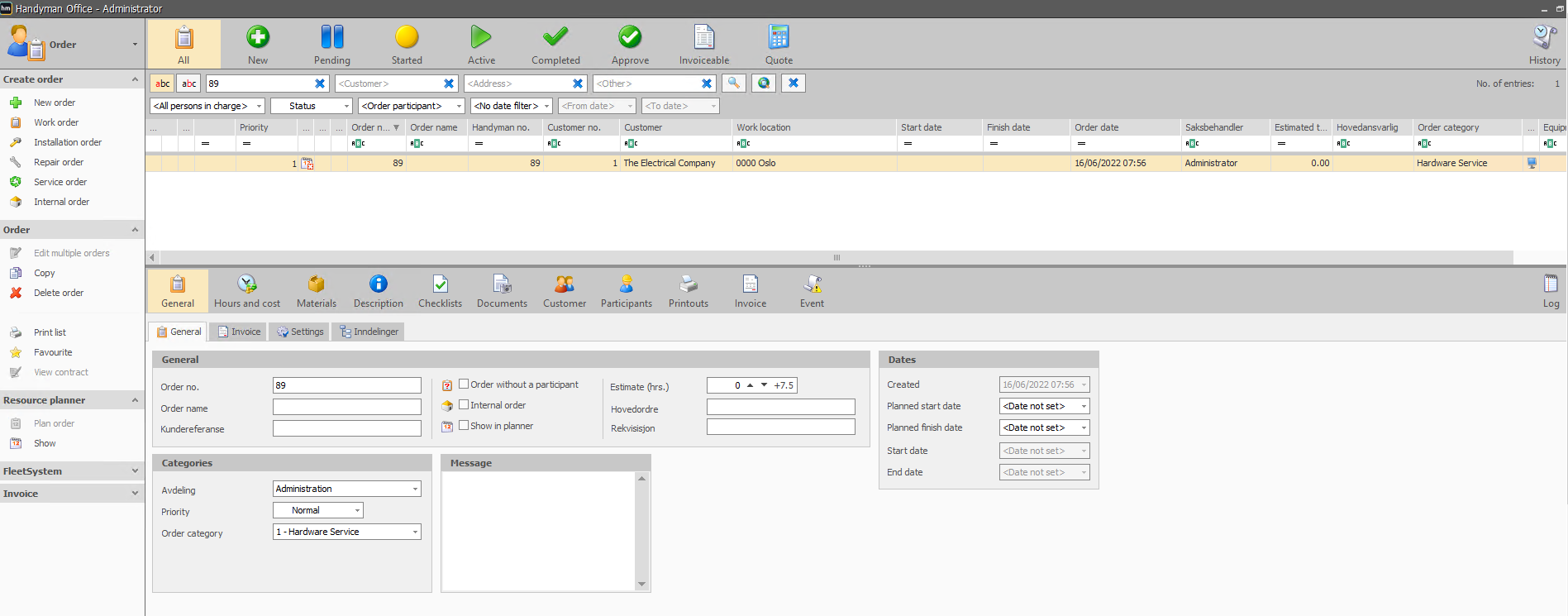Expand the Priority Normal dropdown
Image resolution: width=1568 pixels, height=616 pixels.
[x=318, y=510]
